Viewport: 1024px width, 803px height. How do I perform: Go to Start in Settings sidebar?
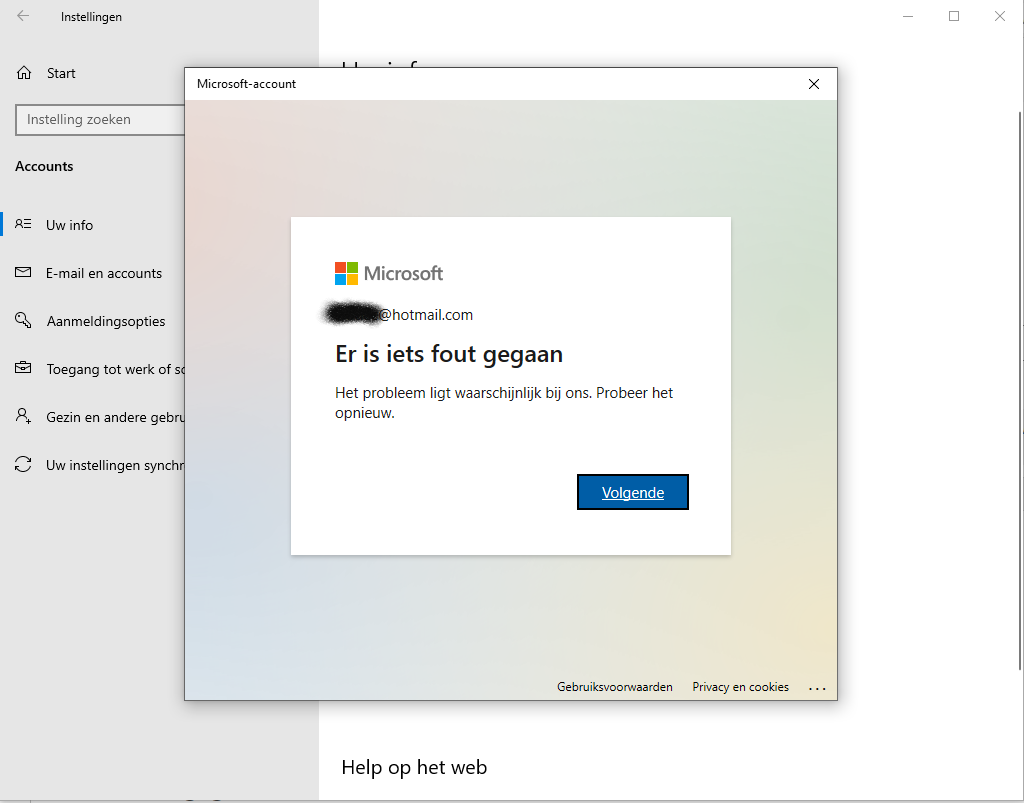(x=61, y=73)
